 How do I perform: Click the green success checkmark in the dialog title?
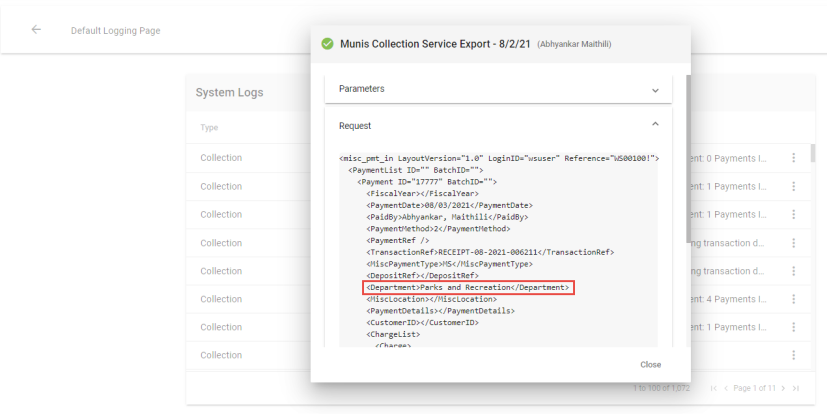pyautogui.click(x=327, y=44)
